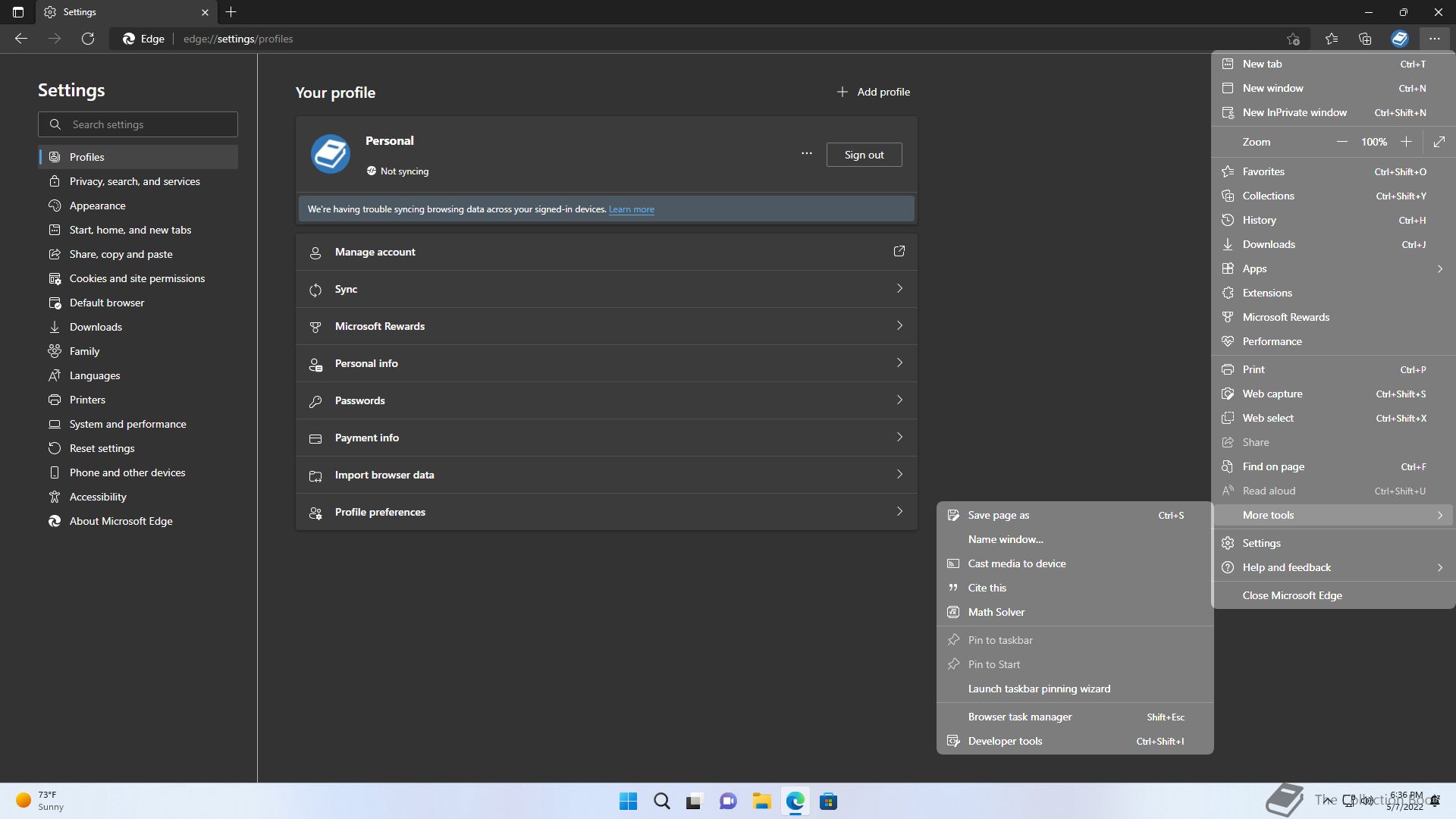This screenshot has height=819, width=1456.
Task: Click the Sign out button
Action: [x=864, y=155]
